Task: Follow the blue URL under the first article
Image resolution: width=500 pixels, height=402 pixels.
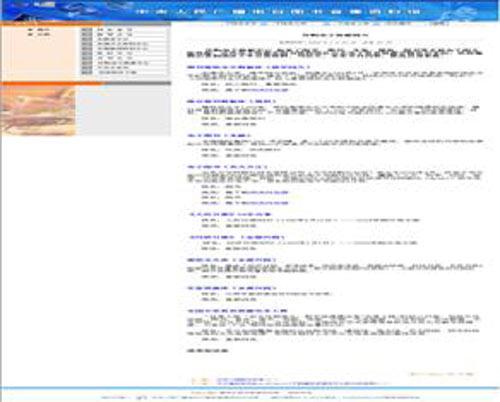Action: pyautogui.click(x=257, y=90)
